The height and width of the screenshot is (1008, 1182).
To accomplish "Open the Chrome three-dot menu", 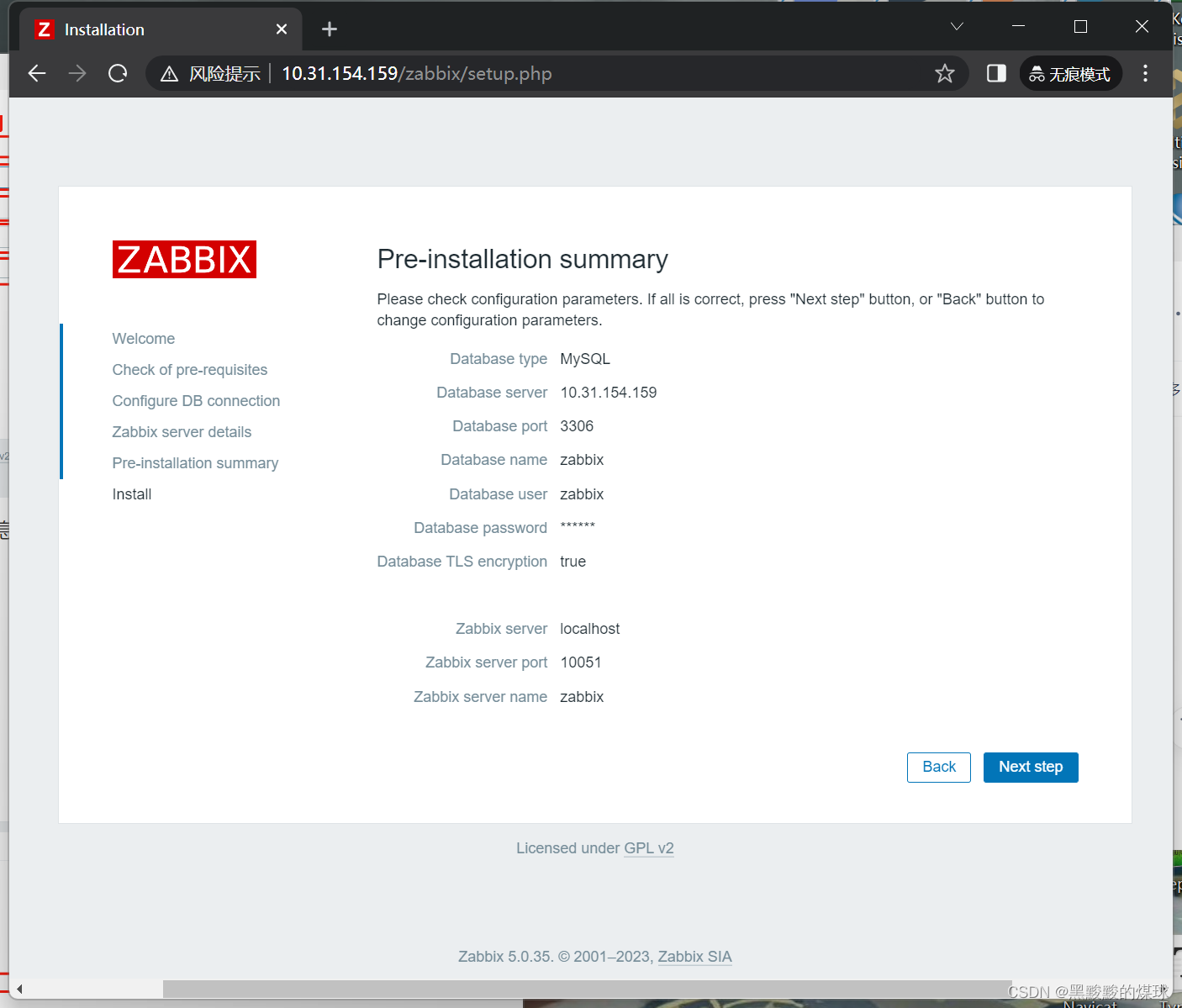I will point(1145,73).
